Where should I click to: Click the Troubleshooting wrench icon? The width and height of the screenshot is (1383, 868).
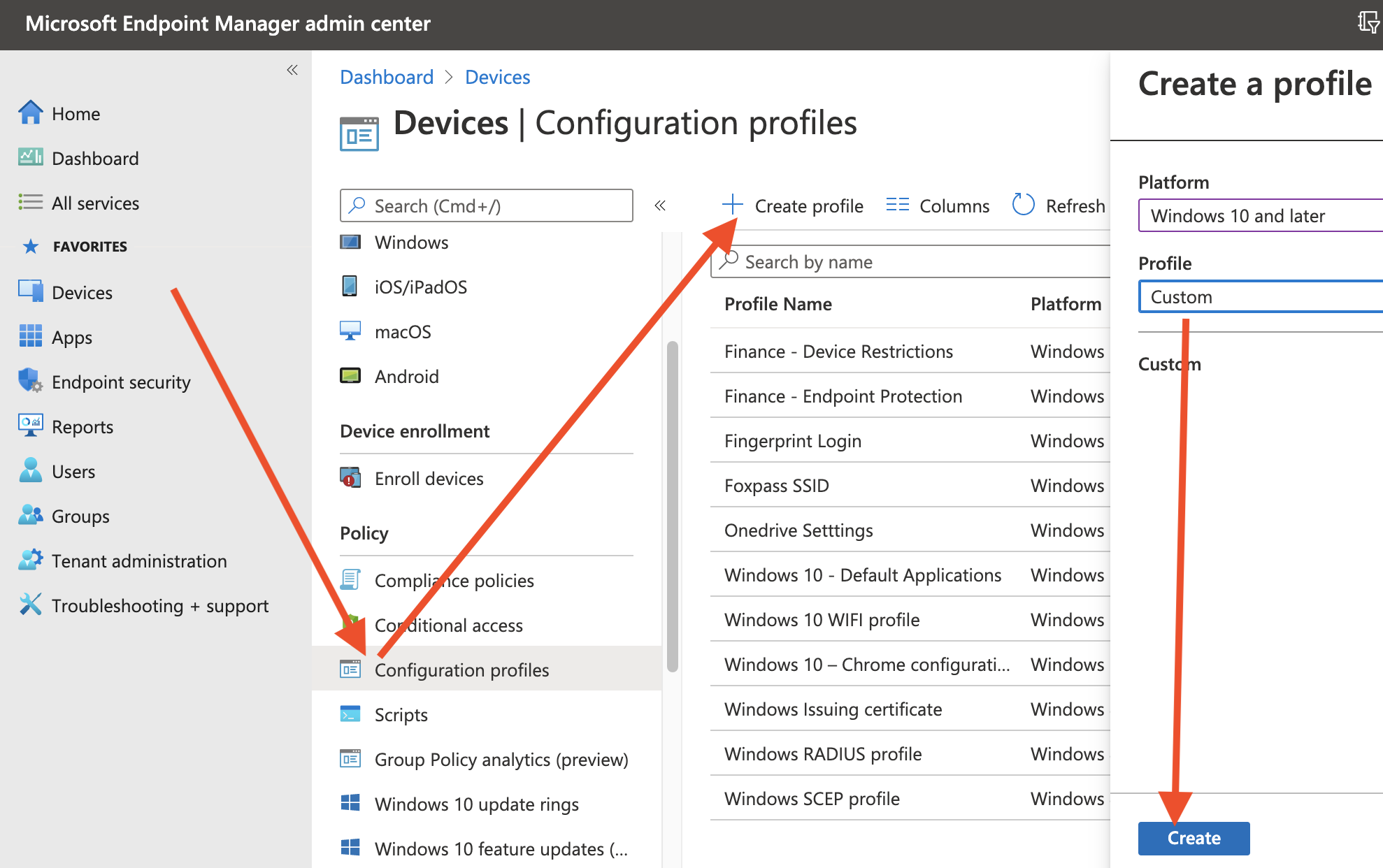click(x=31, y=605)
